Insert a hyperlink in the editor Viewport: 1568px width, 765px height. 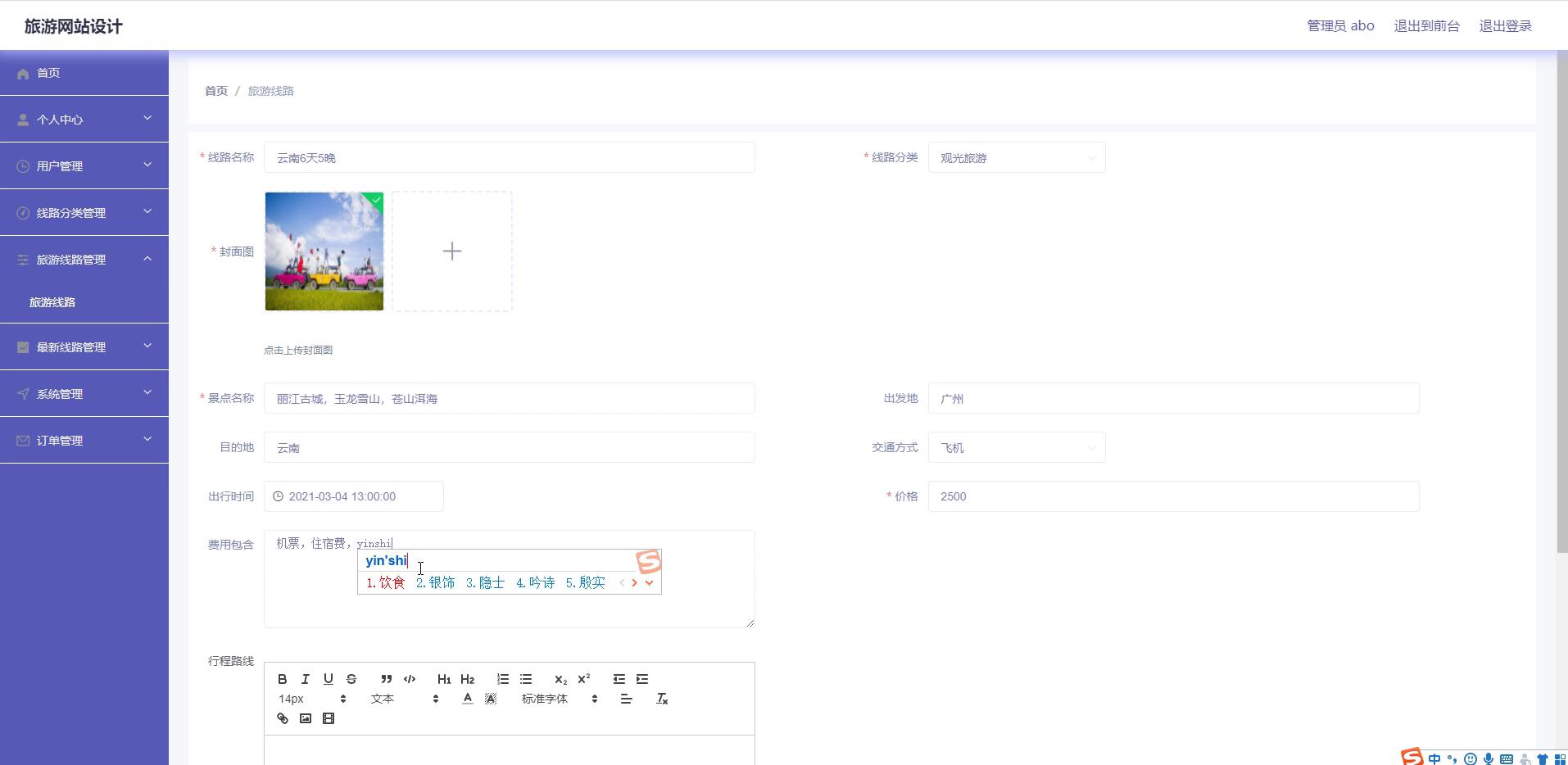pyautogui.click(x=283, y=718)
